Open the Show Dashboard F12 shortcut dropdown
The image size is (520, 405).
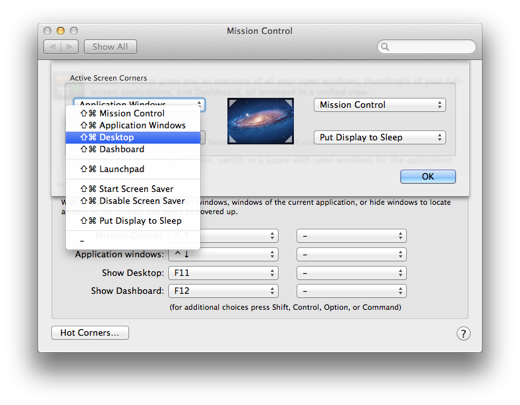(x=223, y=291)
